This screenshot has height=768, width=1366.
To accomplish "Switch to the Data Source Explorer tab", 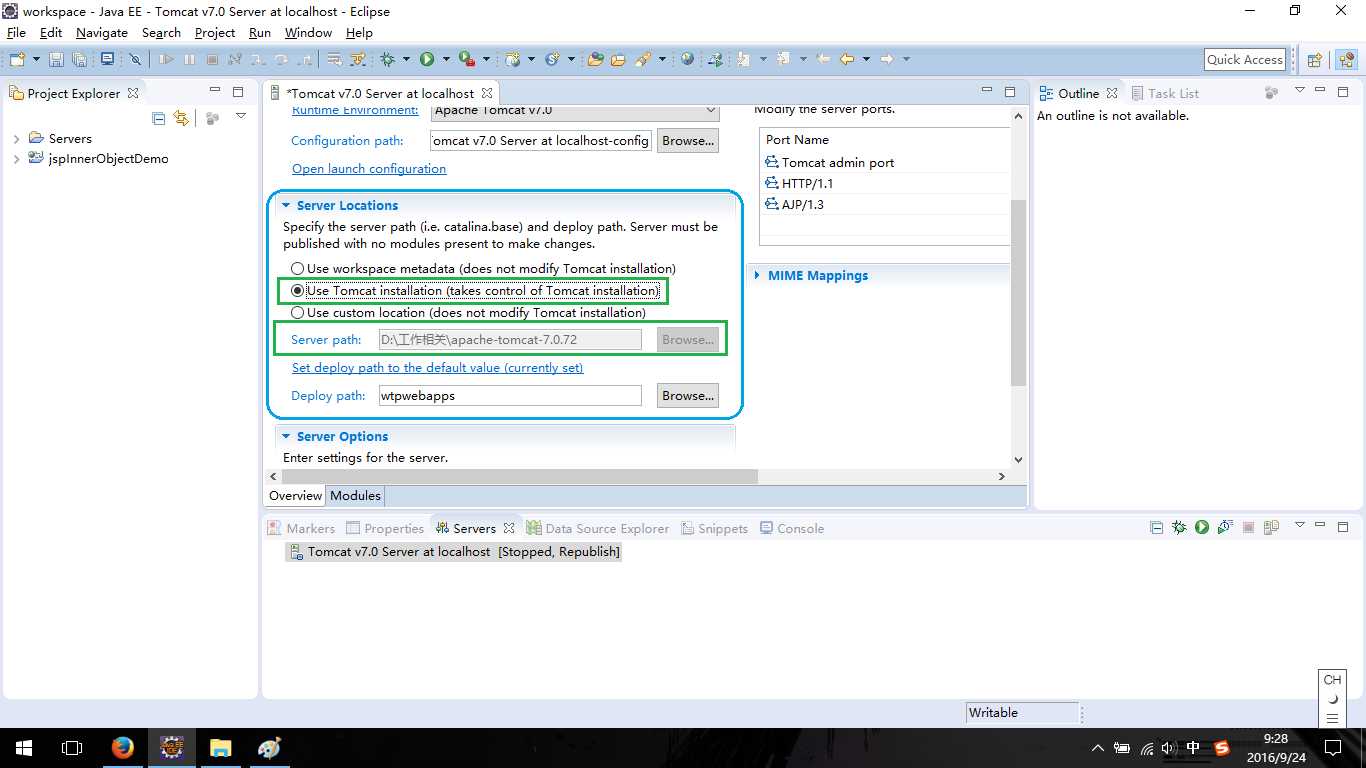I will (x=598, y=528).
